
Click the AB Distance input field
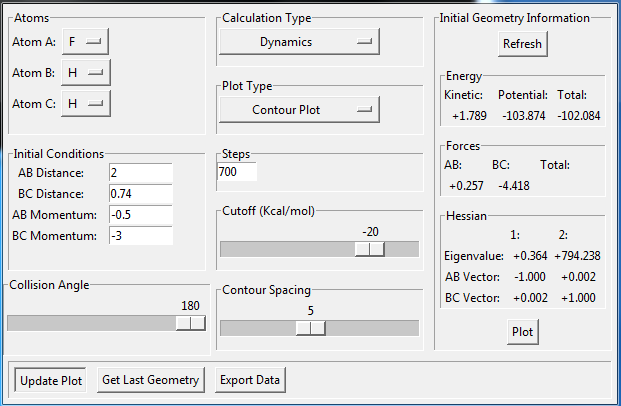click(140, 173)
